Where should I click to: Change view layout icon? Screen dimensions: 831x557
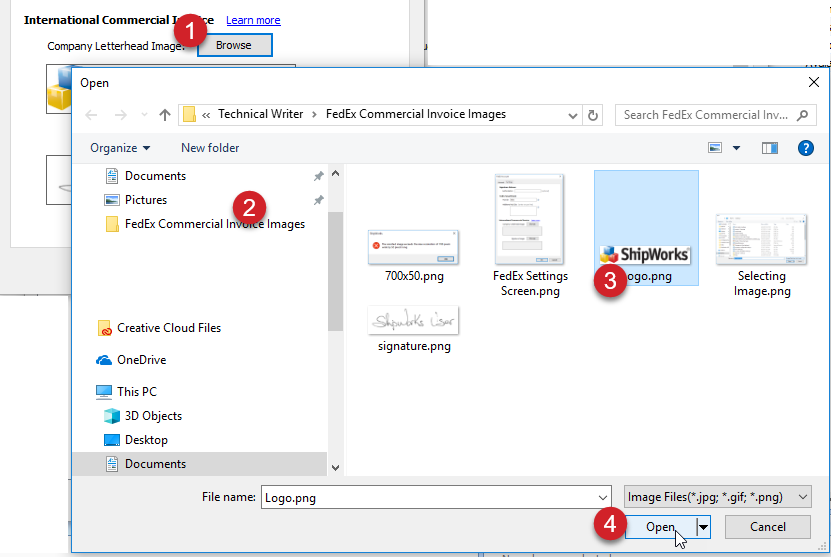coord(715,148)
